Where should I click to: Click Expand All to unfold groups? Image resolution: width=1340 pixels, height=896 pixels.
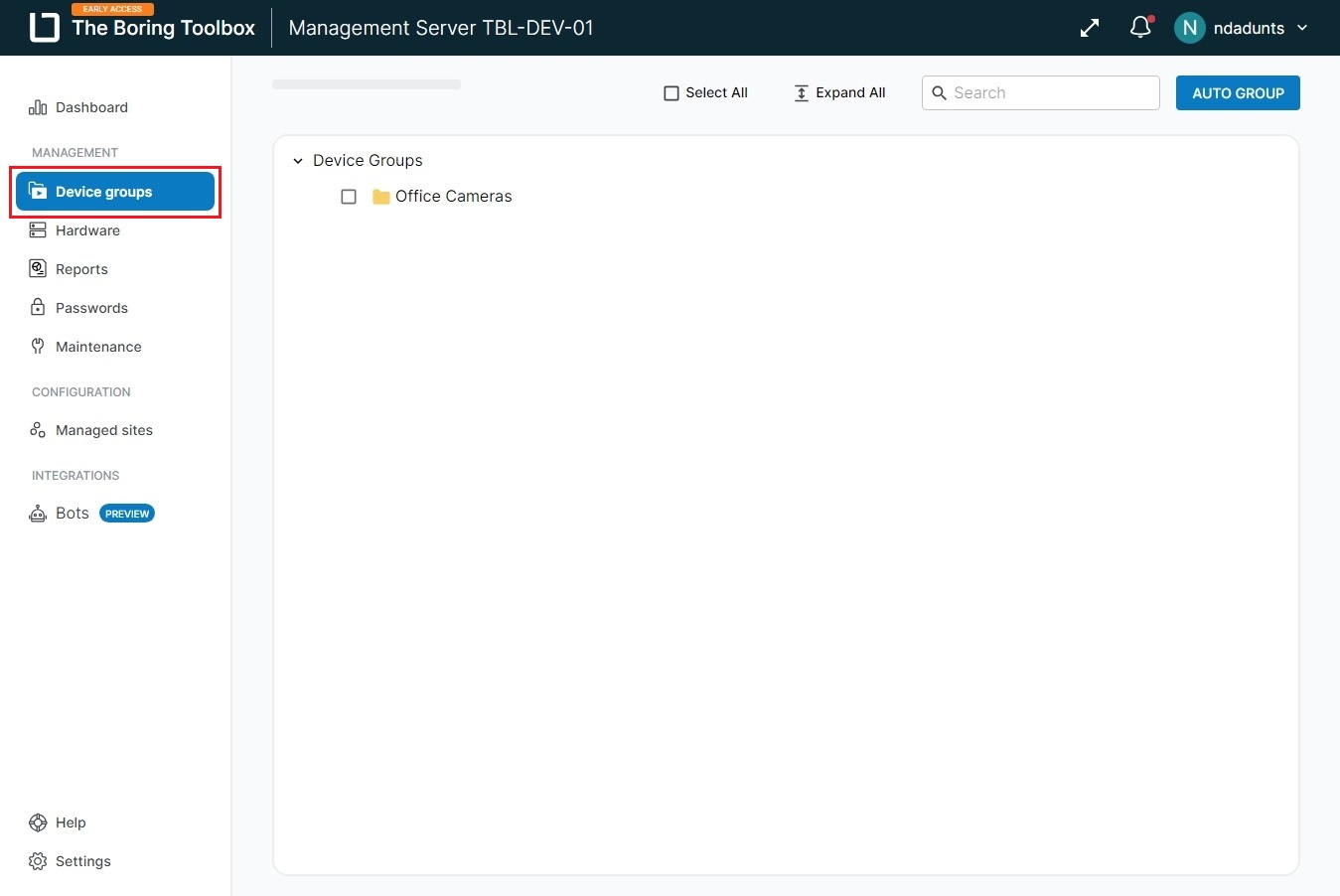[839, 93]
